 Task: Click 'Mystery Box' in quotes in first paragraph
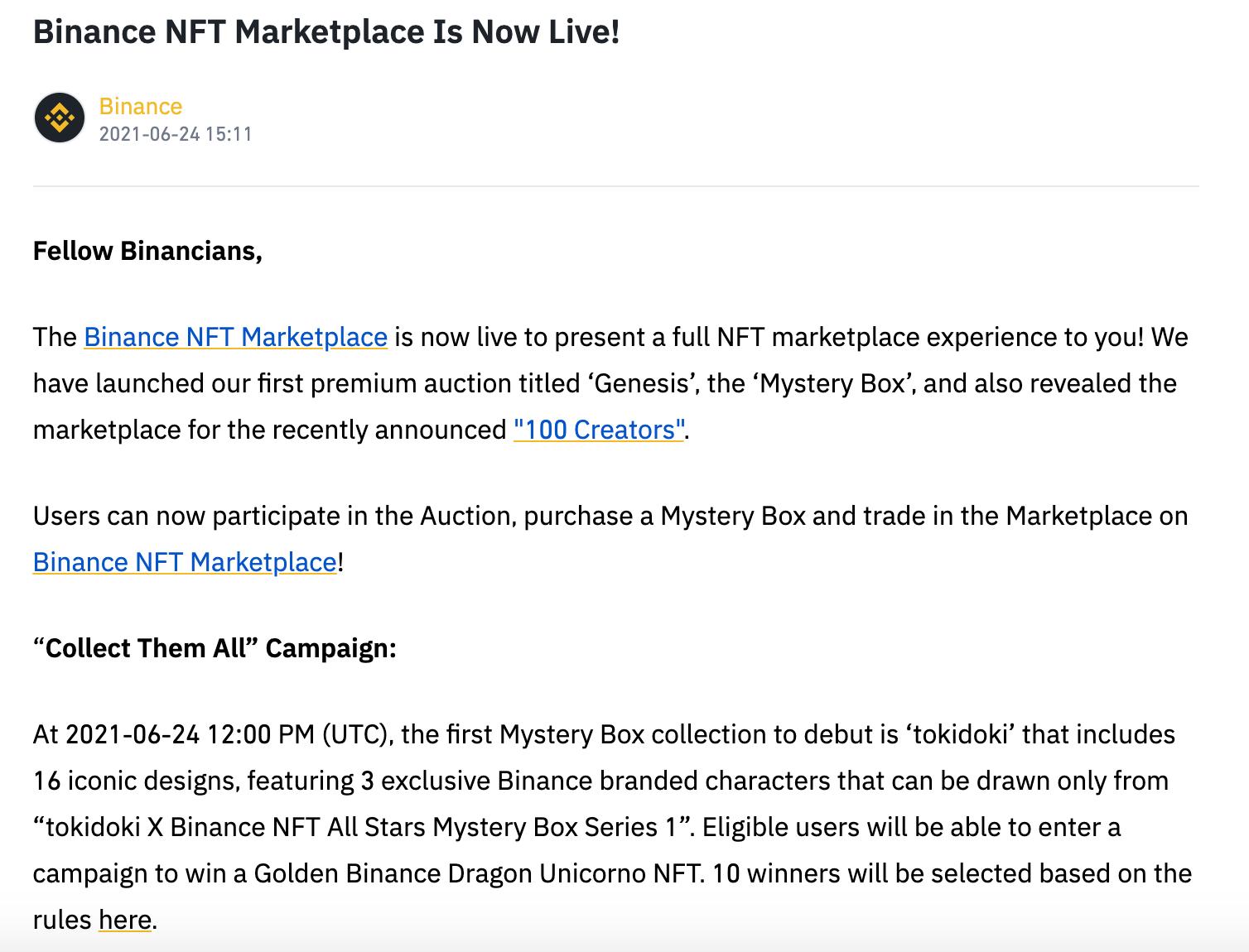(833, 384)
